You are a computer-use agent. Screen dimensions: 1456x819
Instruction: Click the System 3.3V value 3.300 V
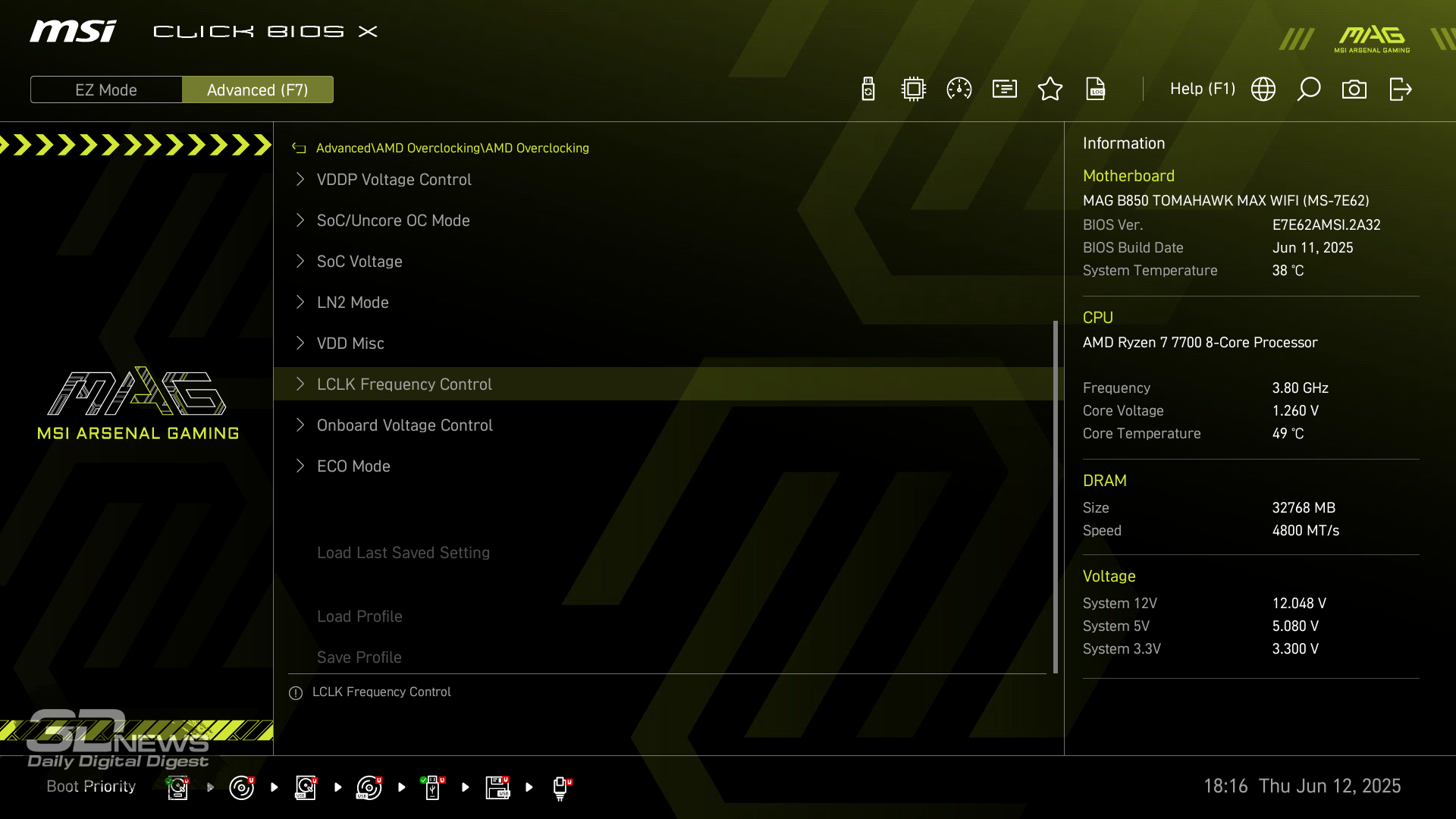(1295, 649)
